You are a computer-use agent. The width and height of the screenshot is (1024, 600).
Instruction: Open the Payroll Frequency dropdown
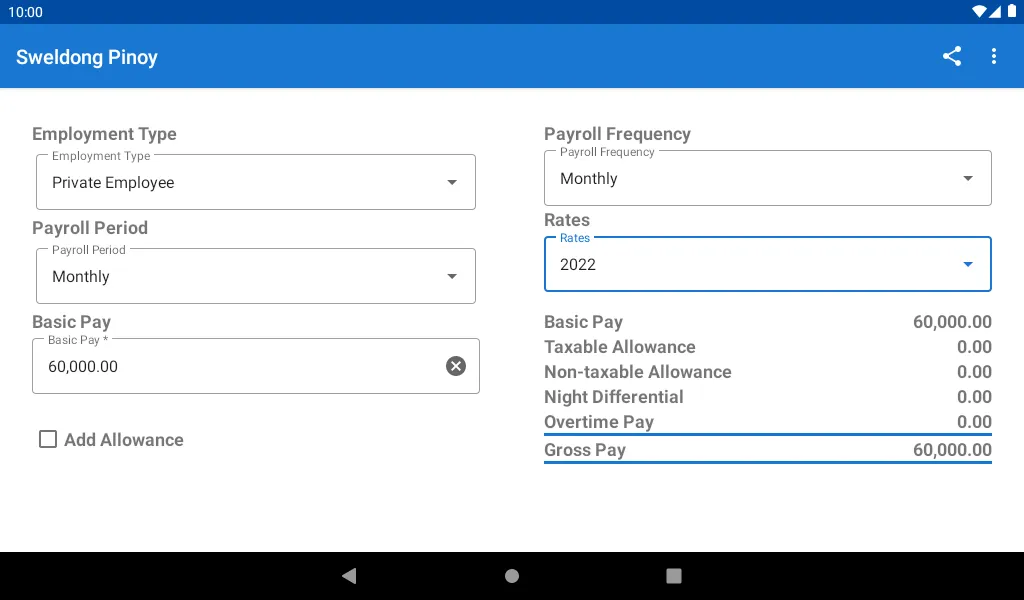click(x=767, y=178)
